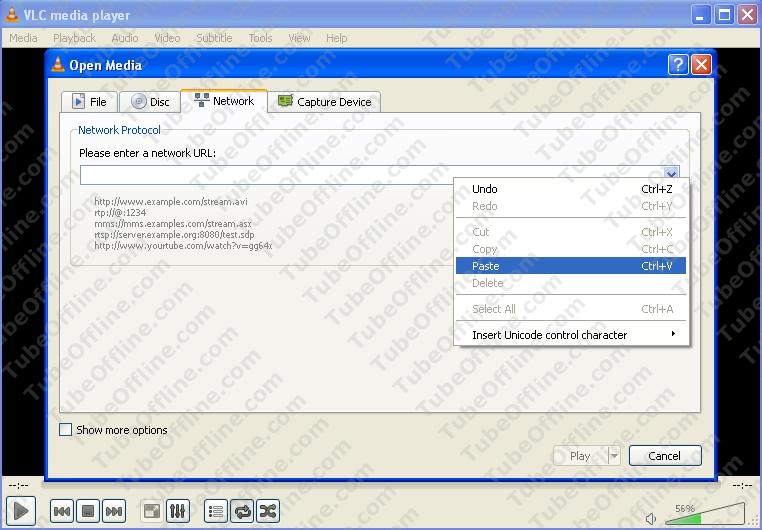Toggle the loop repeat button
Screen dimensions: 762x530
coord(242,511)
